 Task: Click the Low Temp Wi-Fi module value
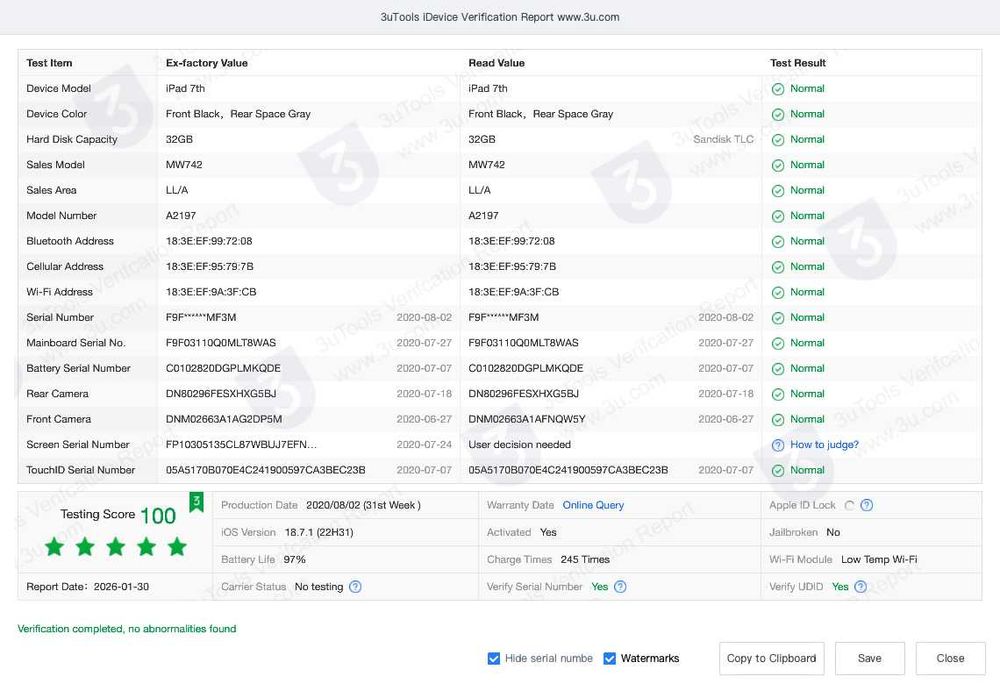tap(879, 559)
